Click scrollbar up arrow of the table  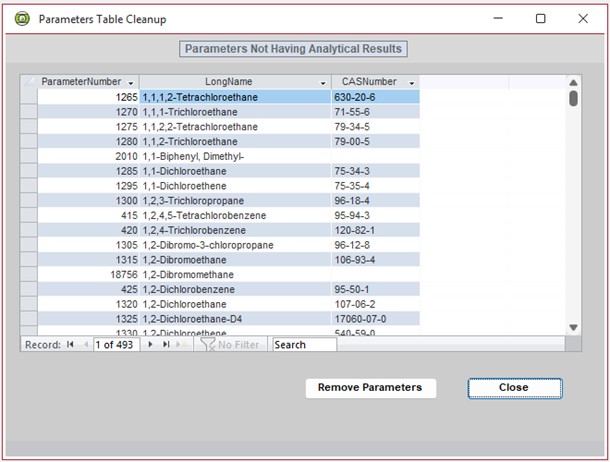[573, 83]
